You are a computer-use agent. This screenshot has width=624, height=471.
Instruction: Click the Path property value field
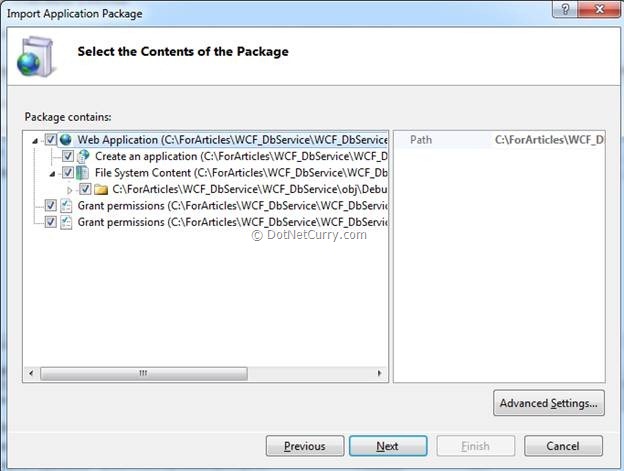click(x=549, y=140)
